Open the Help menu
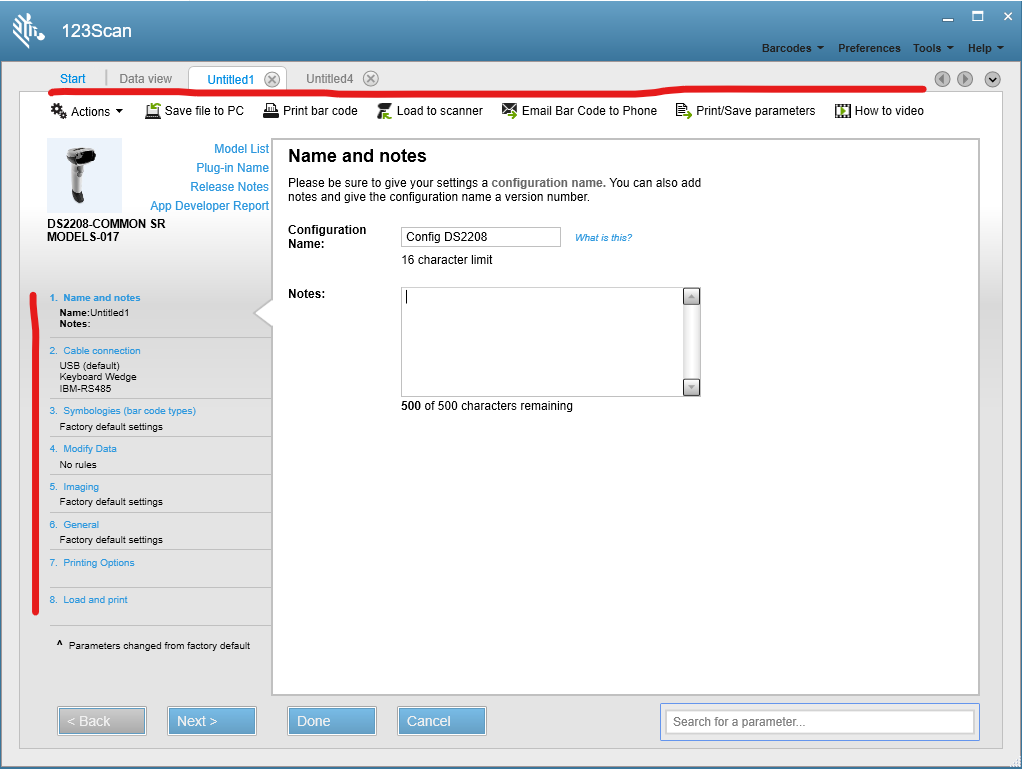1022x769 pixels. point(985,48)
